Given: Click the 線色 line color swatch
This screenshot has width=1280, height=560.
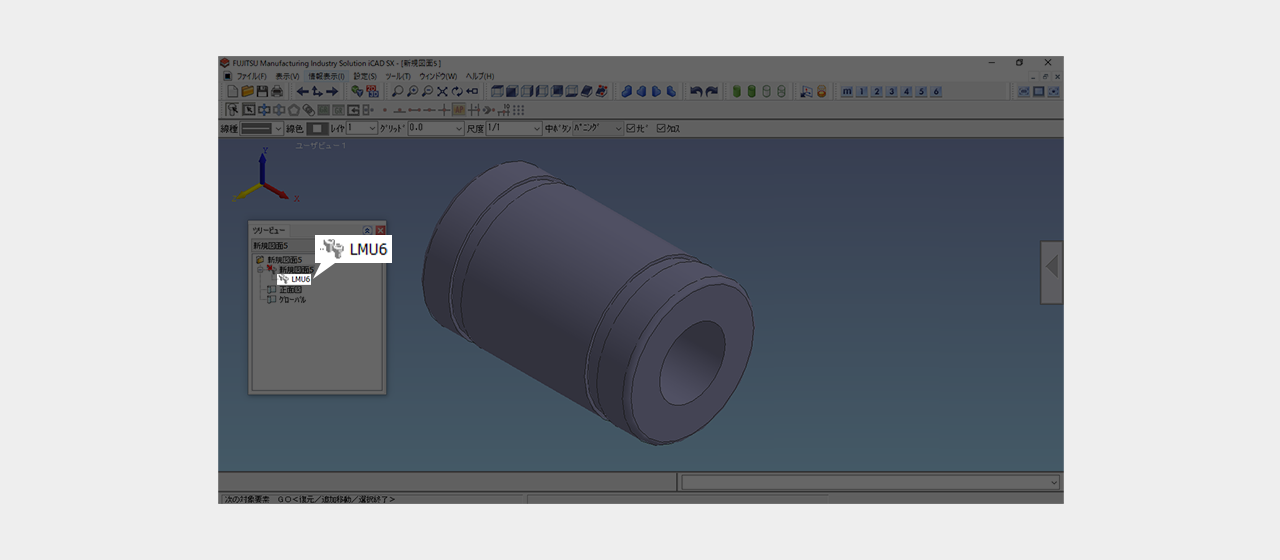Looking at the screenshot, I should tap(316, 129).
